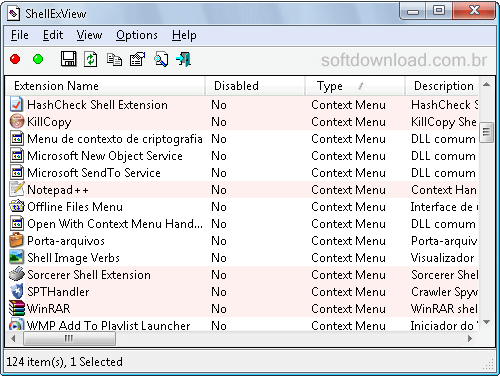This screenshot has width=500, height=376.
Task: Click the Crawler Spyw description for SPTHandler
Action: [444, 292]
